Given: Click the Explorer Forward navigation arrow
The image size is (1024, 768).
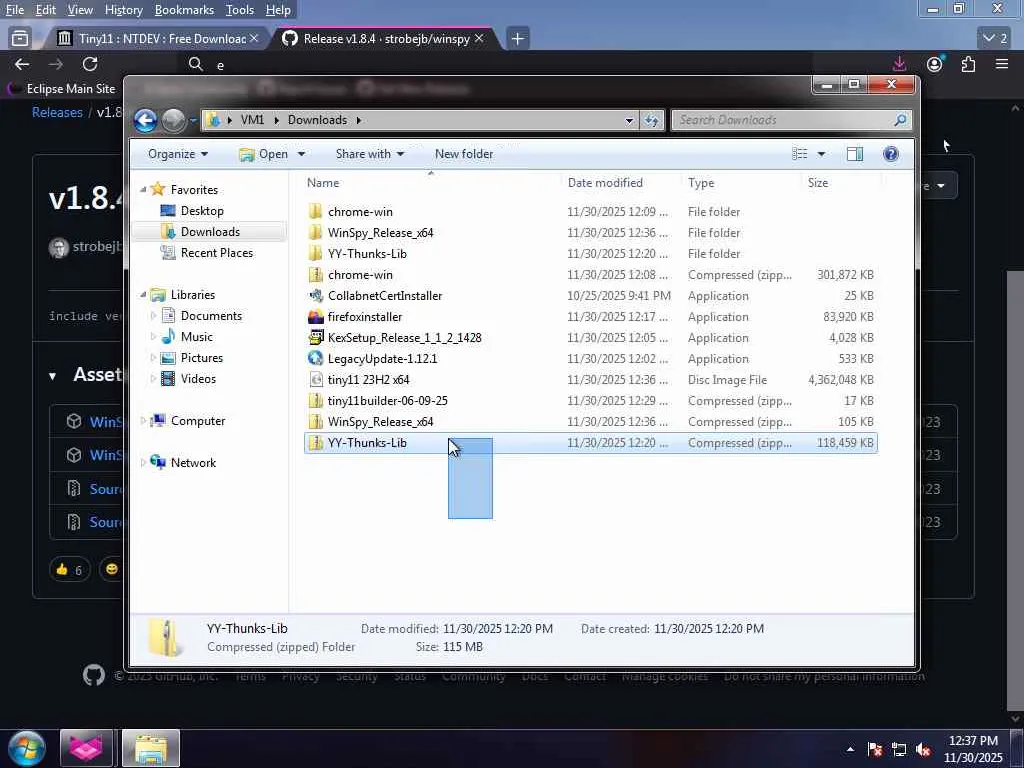Looking at the screenshot, I should 173,120.
